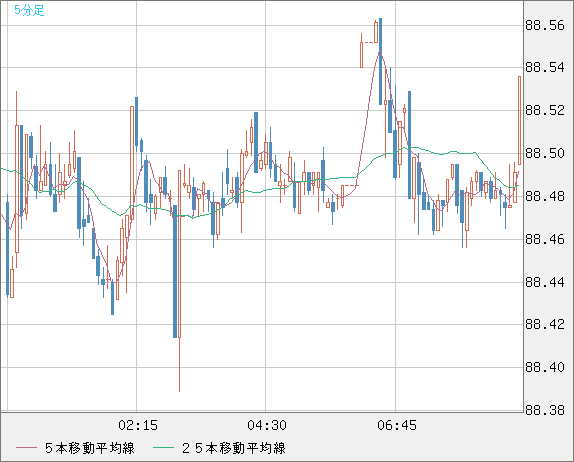Click the 06:45 time axis label
Image resolution: width=574 pixels, height=462 pixels.
tap(397, 425)
